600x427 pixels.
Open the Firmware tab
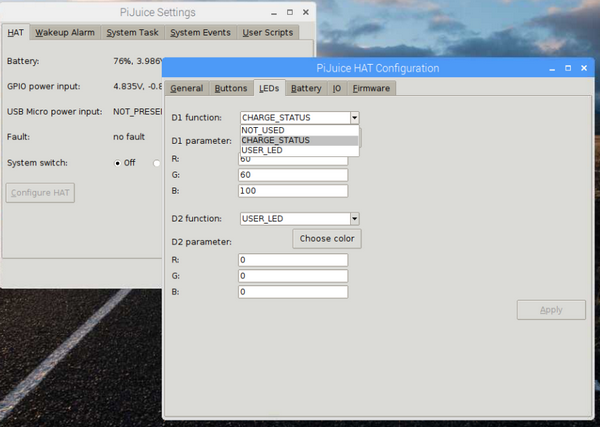pos(371,88)
